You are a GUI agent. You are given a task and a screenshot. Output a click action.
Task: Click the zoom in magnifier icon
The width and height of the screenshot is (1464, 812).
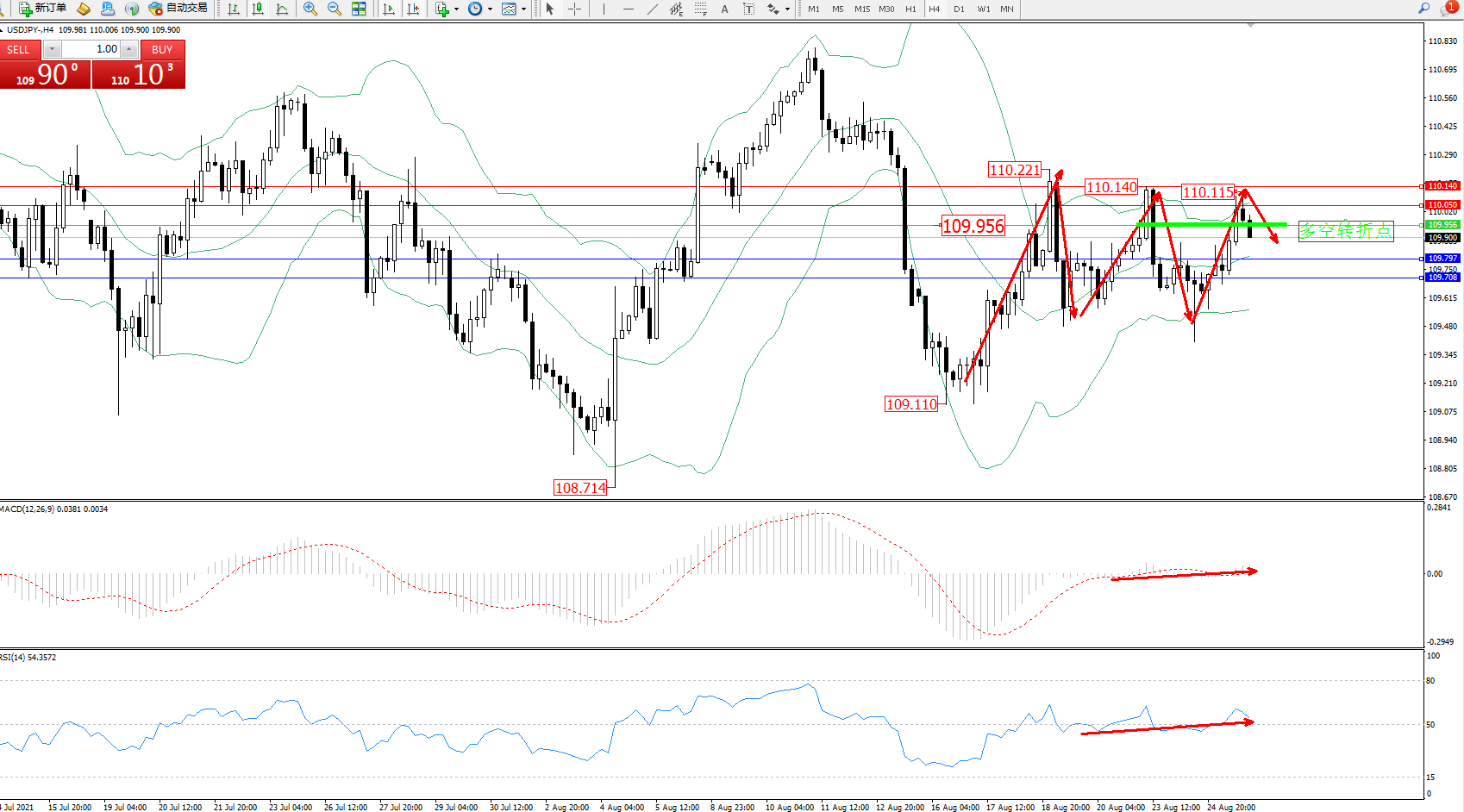click(x=310, y=9)
